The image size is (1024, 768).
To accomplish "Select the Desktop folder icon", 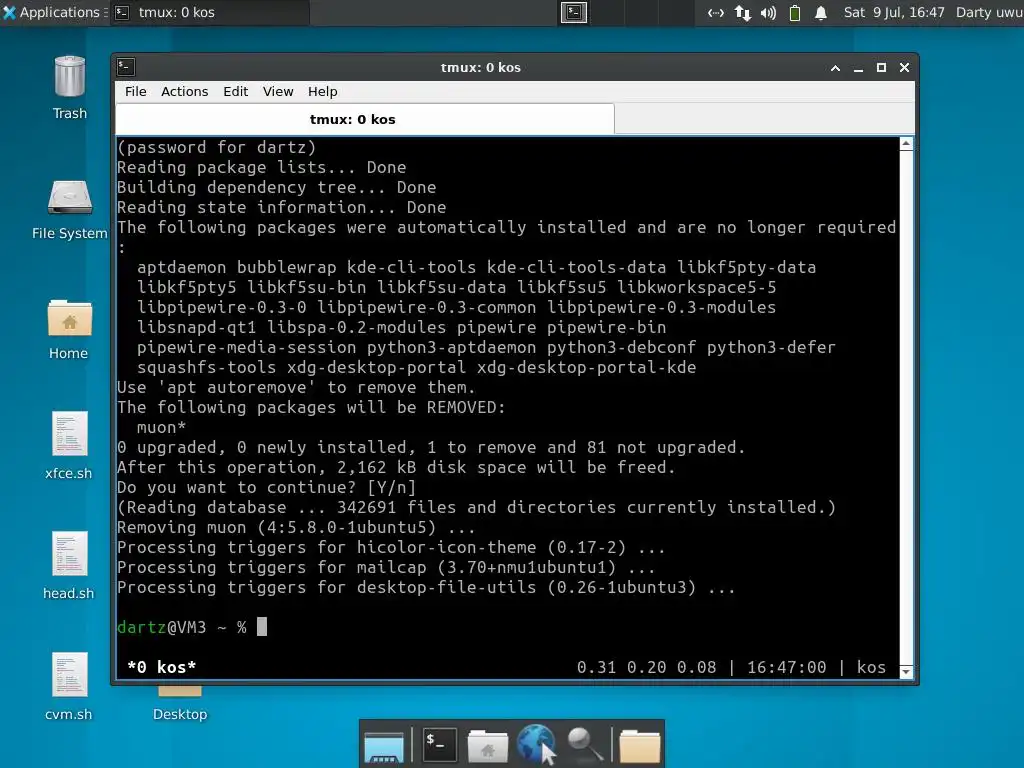I will tap(180, 691).
